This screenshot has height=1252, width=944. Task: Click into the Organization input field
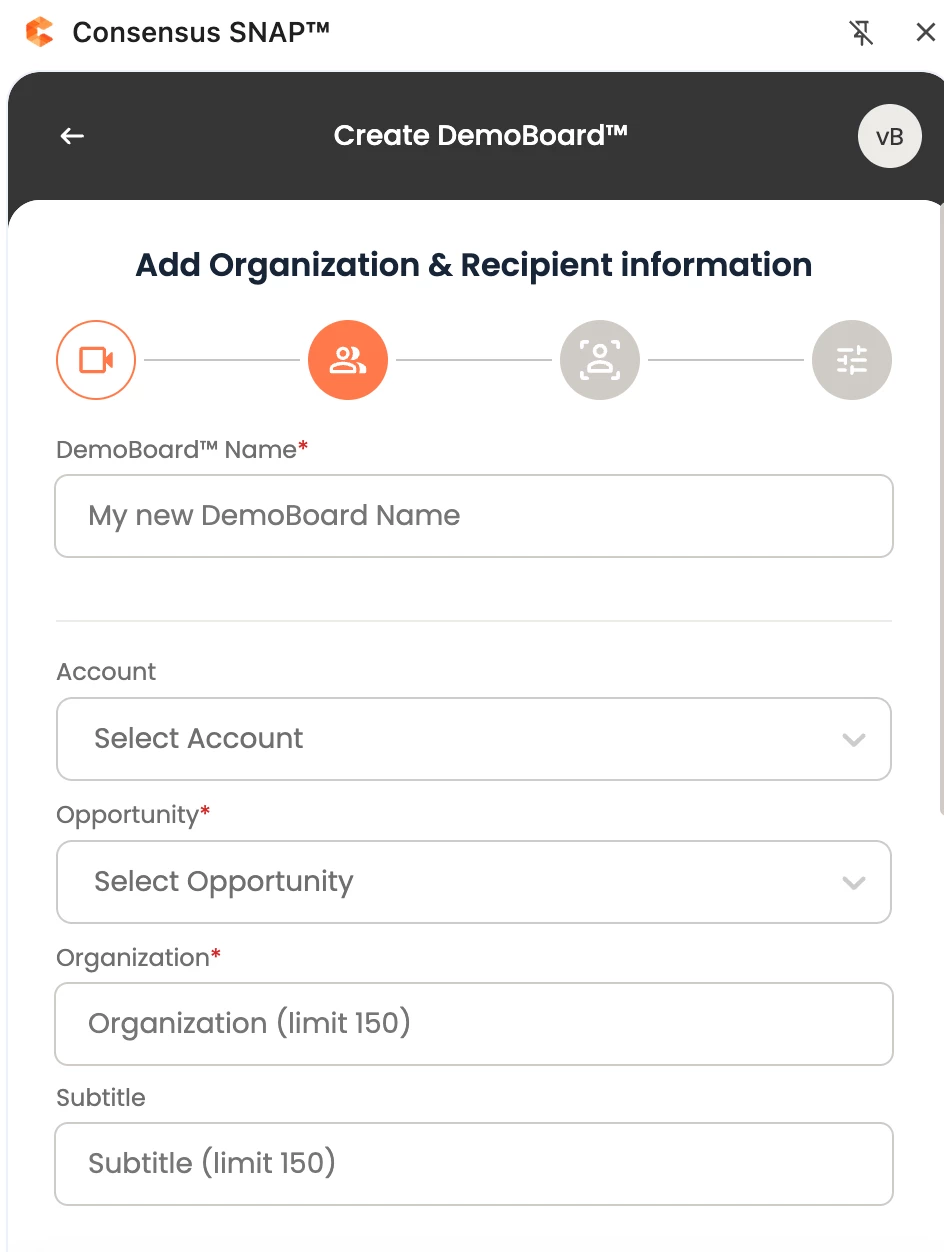(474, 1024)
